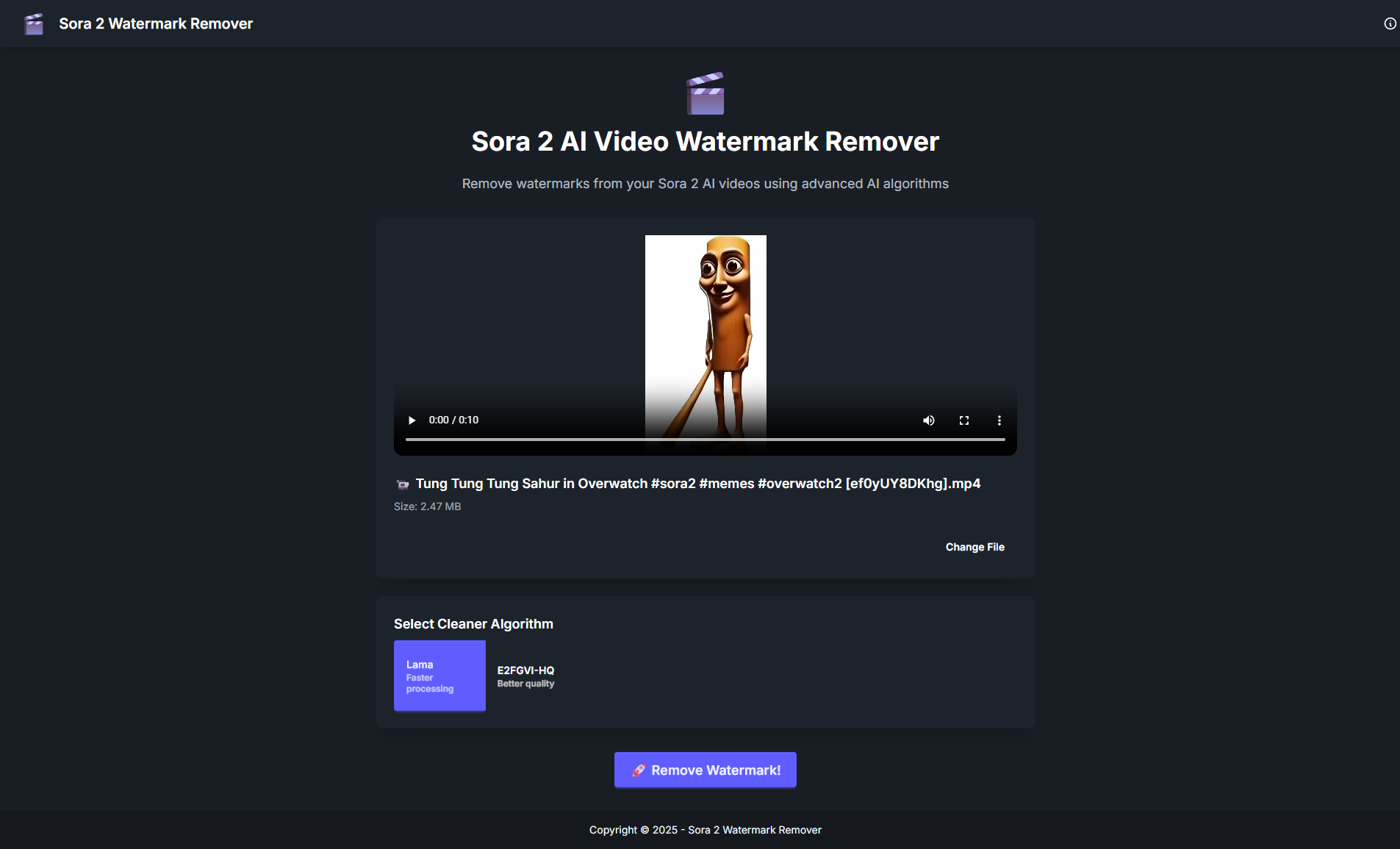Enter fullscreen mode on the video player
The image size is (1400, 849).
pyautogui.click(x=964, y=420)
